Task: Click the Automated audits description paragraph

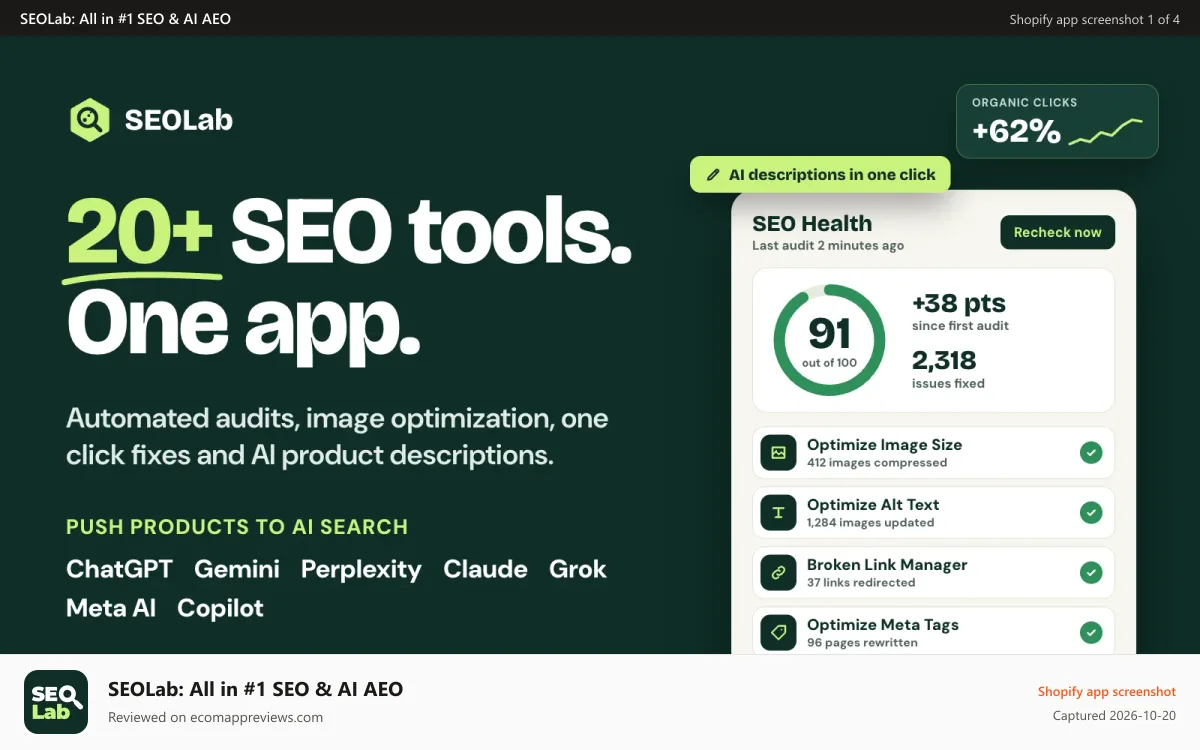Action: 337,437
